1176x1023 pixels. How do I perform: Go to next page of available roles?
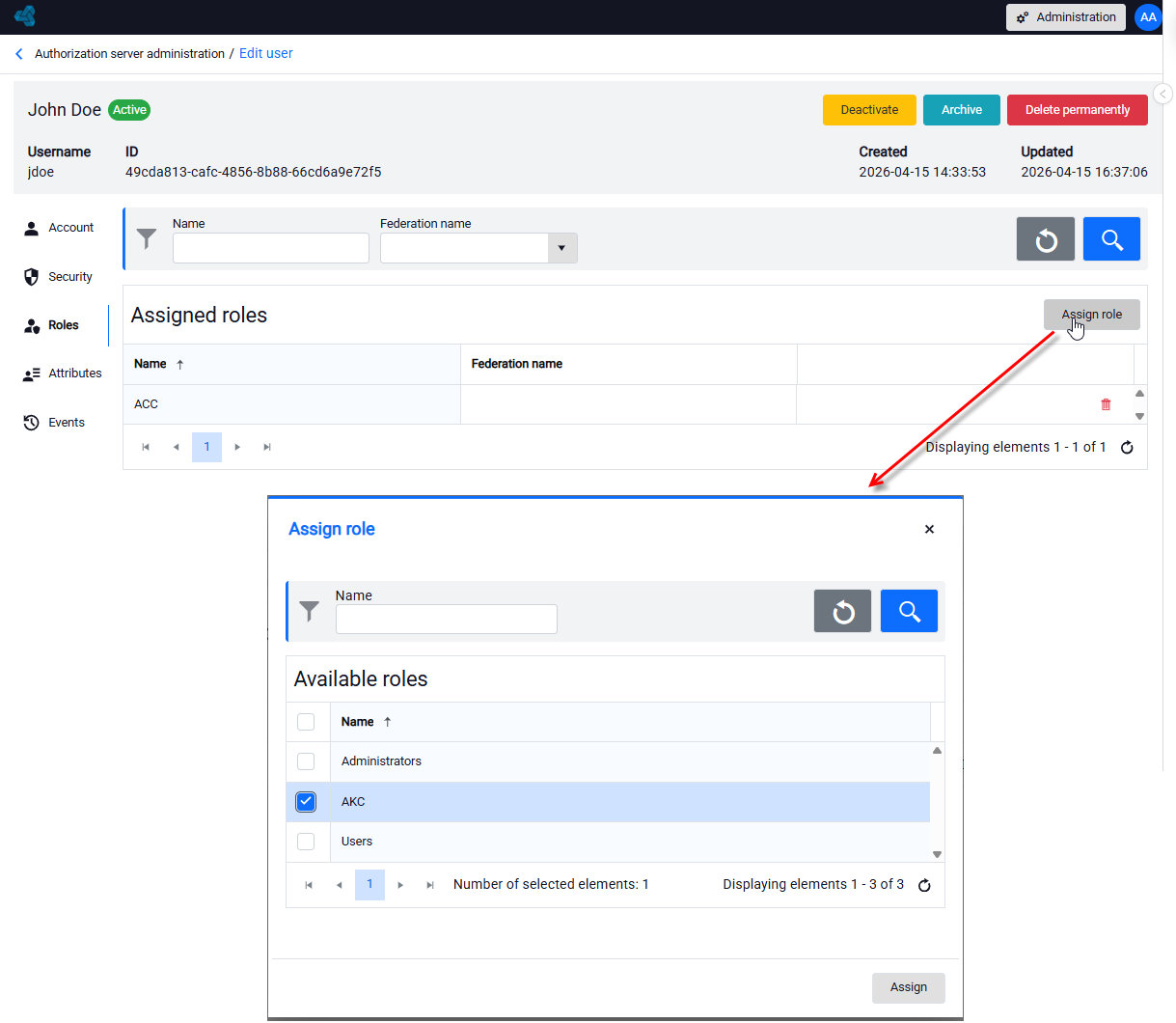coord(400,885)
